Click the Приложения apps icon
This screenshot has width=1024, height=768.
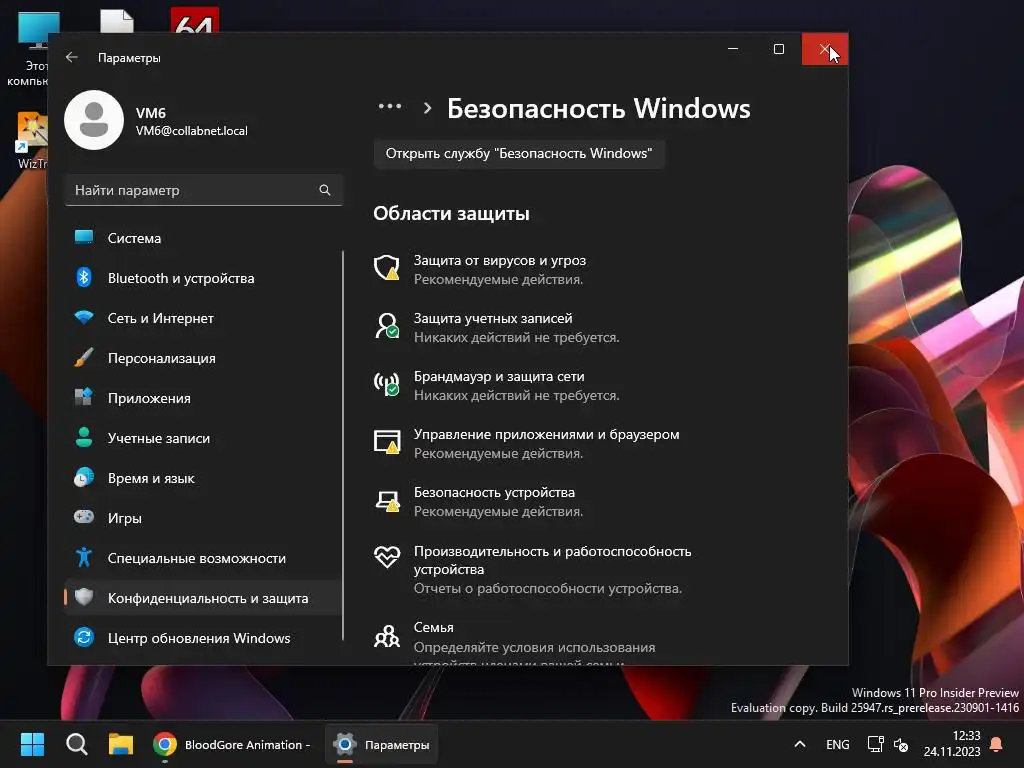[84, 398]
